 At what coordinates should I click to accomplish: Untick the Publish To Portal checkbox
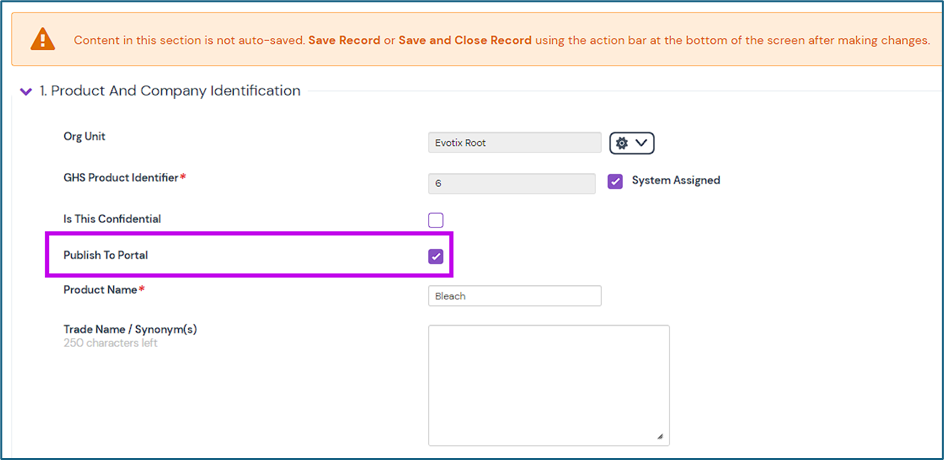point(436,257)
